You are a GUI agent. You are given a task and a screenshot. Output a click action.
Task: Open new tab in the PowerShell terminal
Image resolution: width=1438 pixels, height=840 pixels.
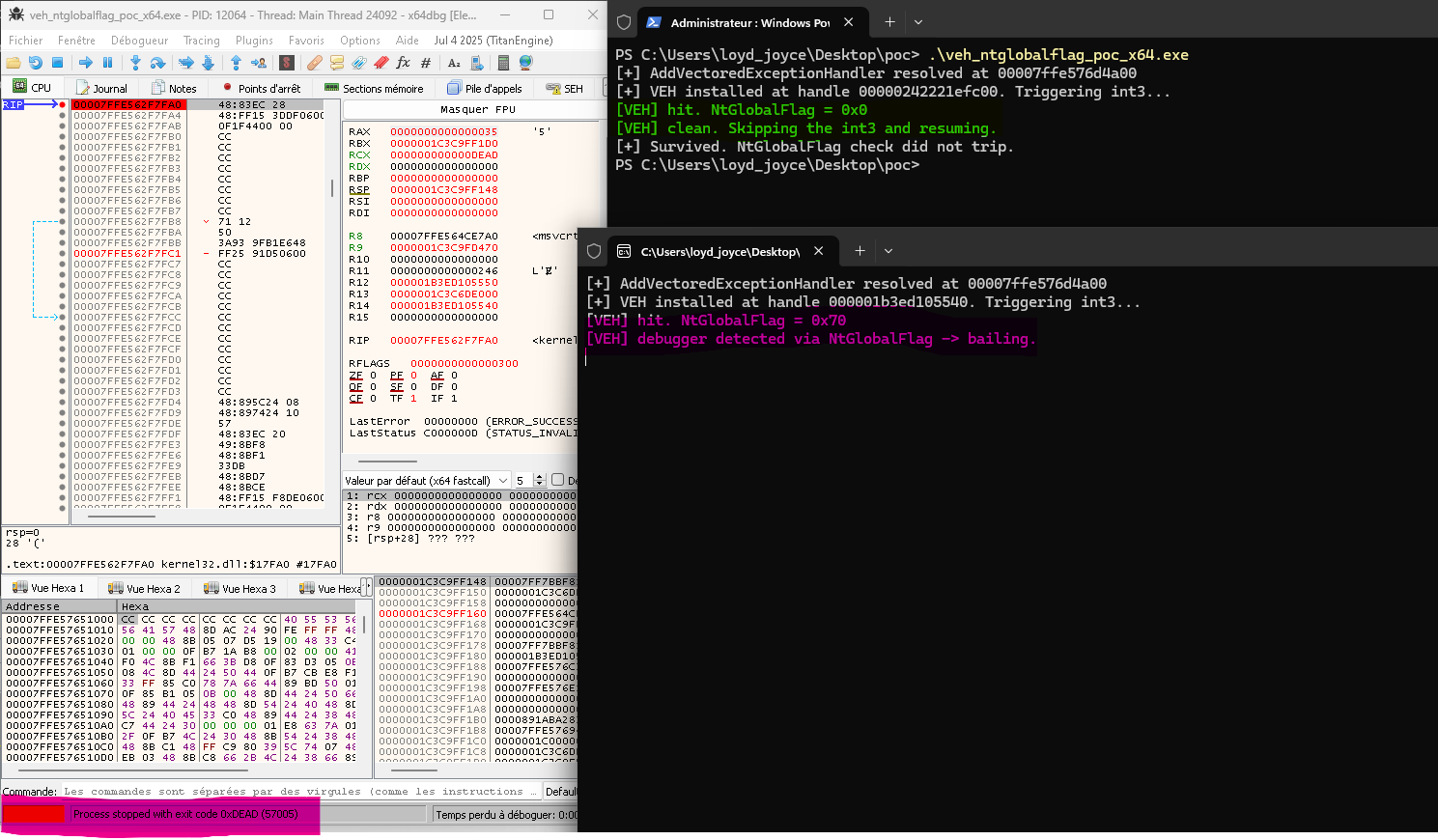[x=889, y=22]
